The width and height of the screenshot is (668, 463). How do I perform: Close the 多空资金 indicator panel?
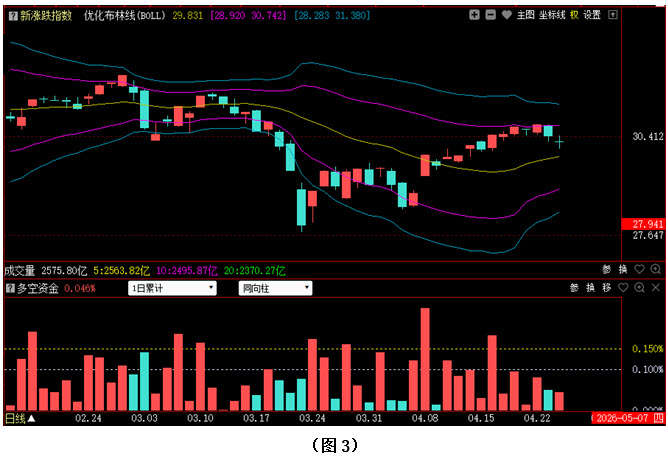coord(655,288)
